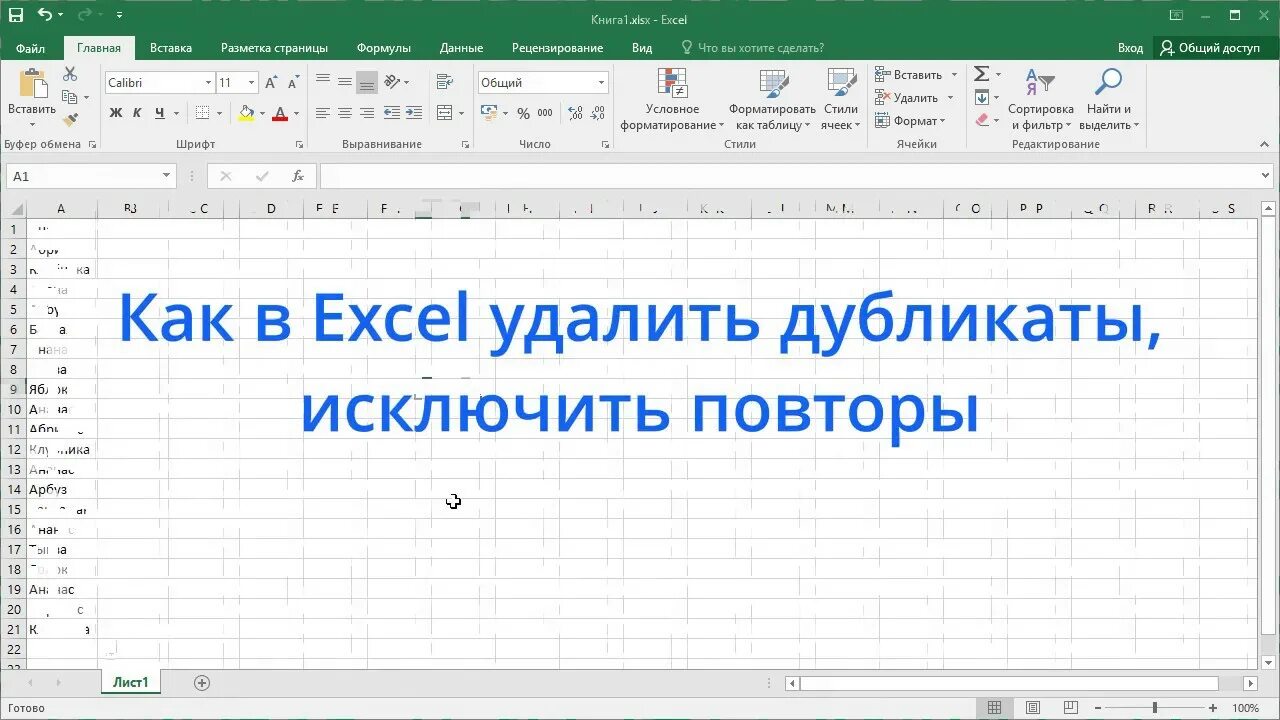Expand the Name Box A1 dropdown arrow
This screenshot has width=1280, height=720.
[x=167, y=176]
